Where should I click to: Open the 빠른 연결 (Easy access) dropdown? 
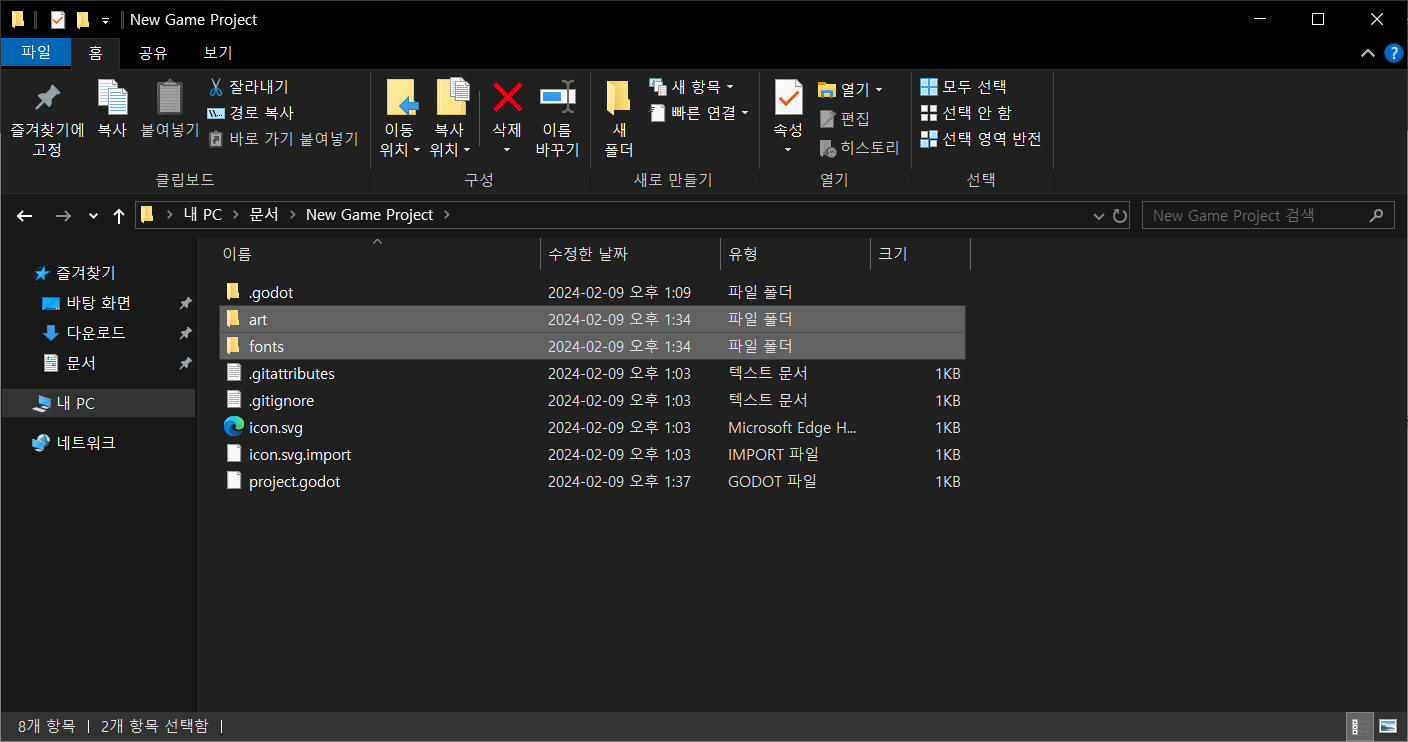(x=699, y=113)
